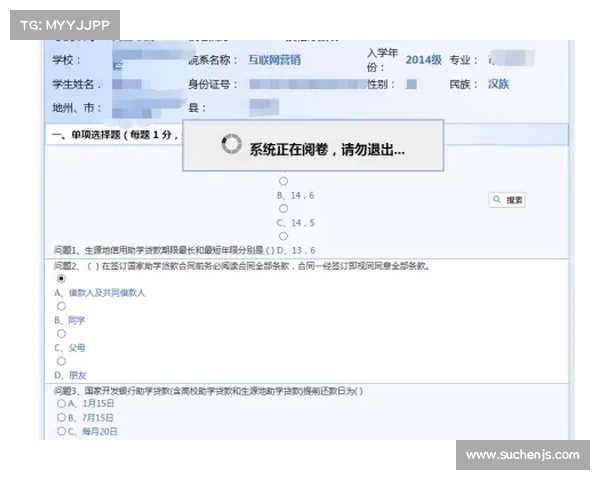Viewport: 600px width, 480px height.
Task: Click the 地州、市 label
Action: coord(77,108)
